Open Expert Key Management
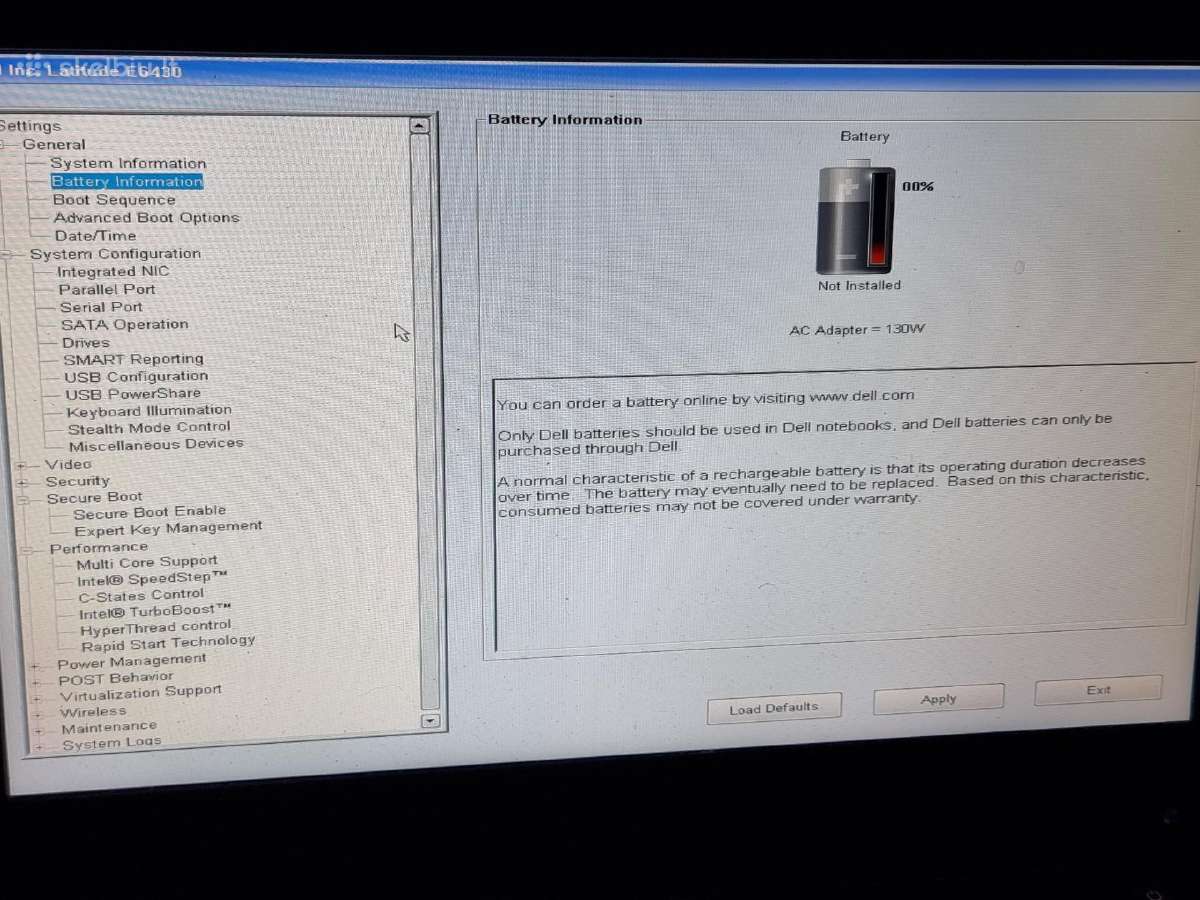This screenshot has width=1200, height=900. pos(168,528)
